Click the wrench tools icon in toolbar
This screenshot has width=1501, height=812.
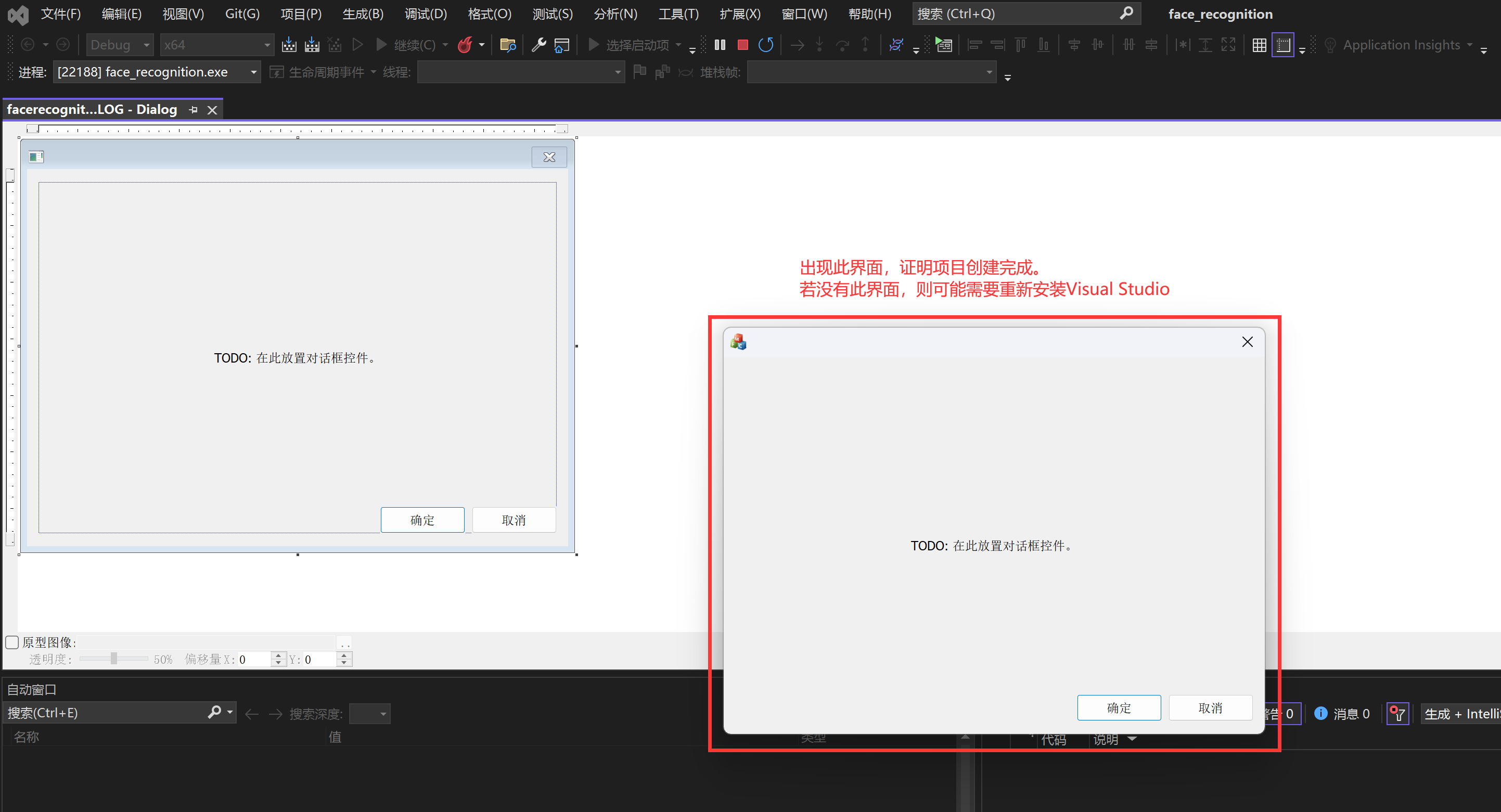[538, 45]
